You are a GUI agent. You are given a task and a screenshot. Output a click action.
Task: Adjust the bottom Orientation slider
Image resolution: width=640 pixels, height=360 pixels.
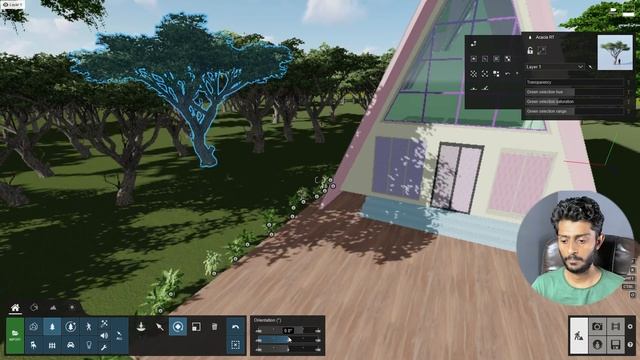288,349
